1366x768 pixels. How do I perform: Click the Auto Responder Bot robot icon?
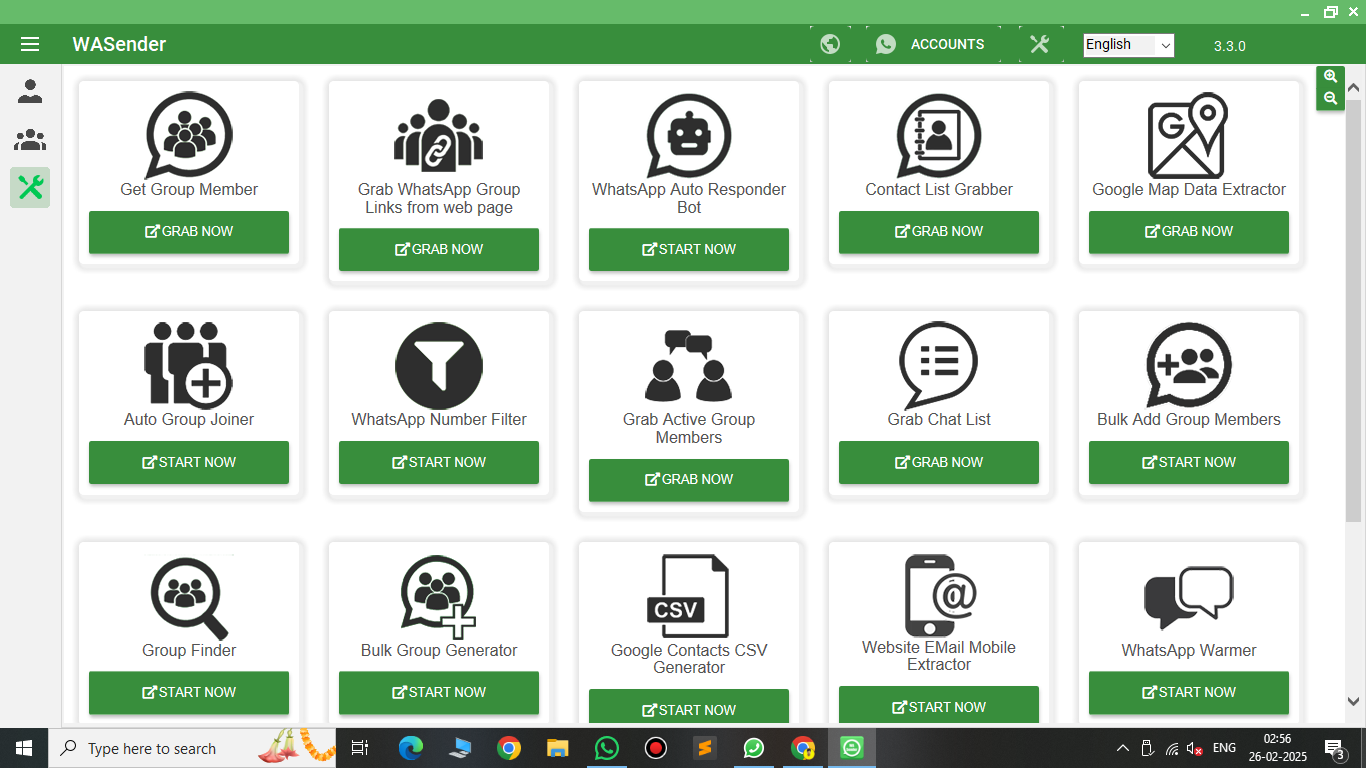tap(689, 135)
